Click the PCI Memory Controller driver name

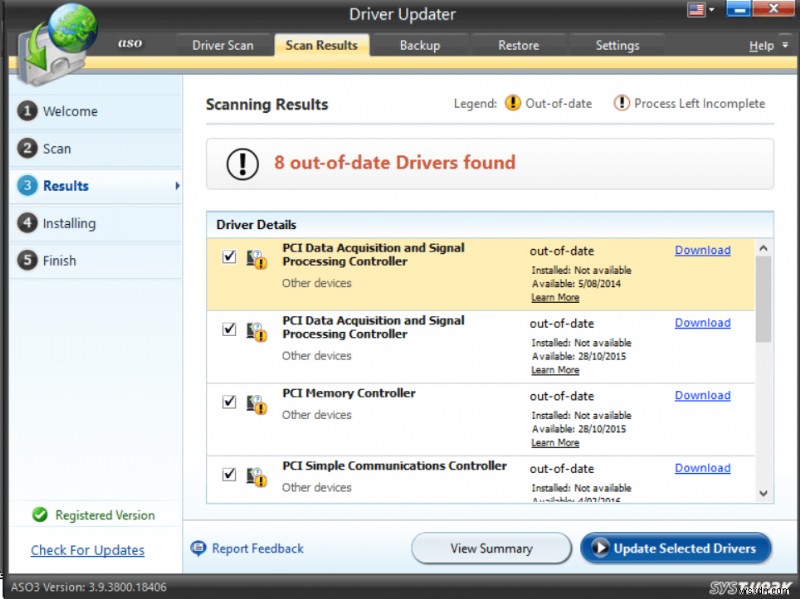pyautogui.click(x=349, y=393)
